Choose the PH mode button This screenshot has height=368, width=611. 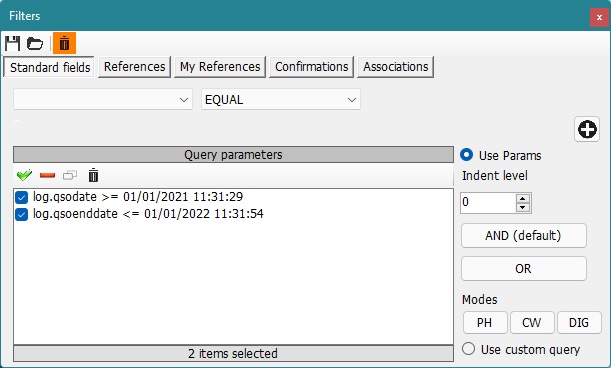(x=485, y=322)
